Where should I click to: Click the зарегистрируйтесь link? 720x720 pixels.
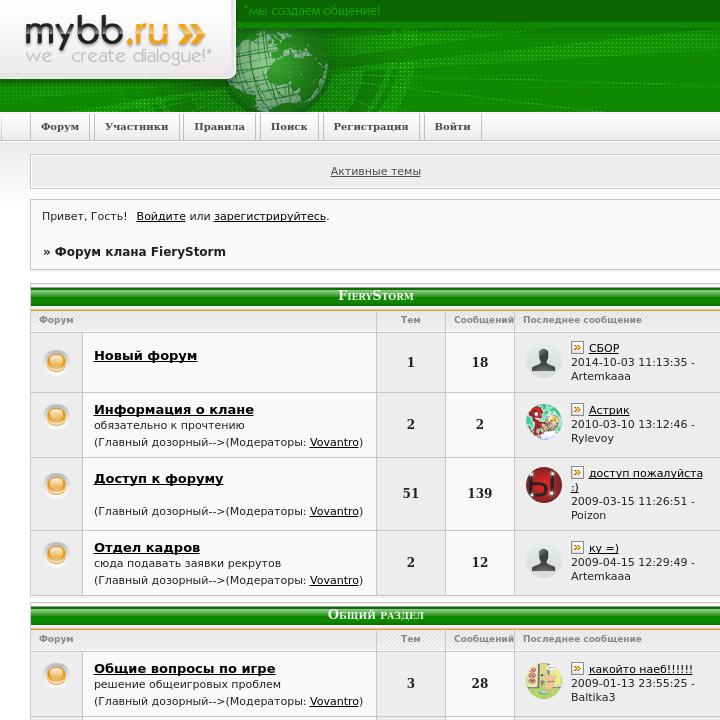point(270,216)
